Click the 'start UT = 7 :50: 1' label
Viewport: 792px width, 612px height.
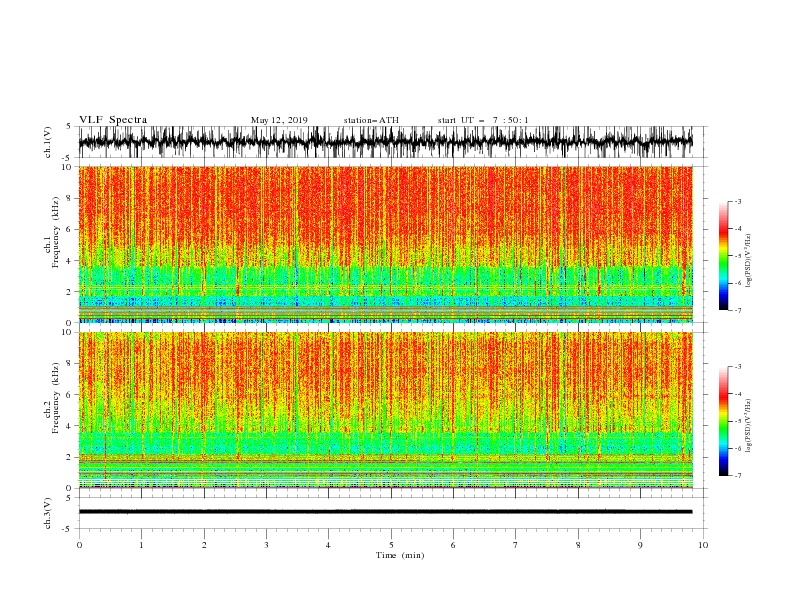point(482,120)
